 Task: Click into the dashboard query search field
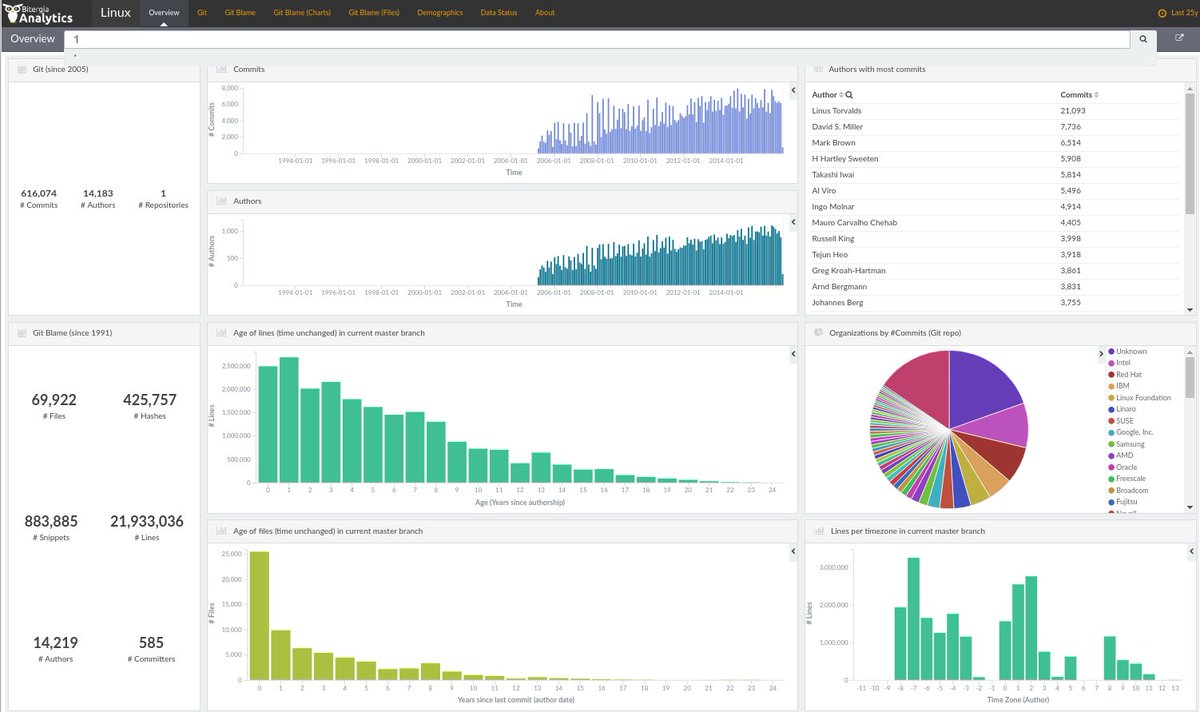click(597, 39)
